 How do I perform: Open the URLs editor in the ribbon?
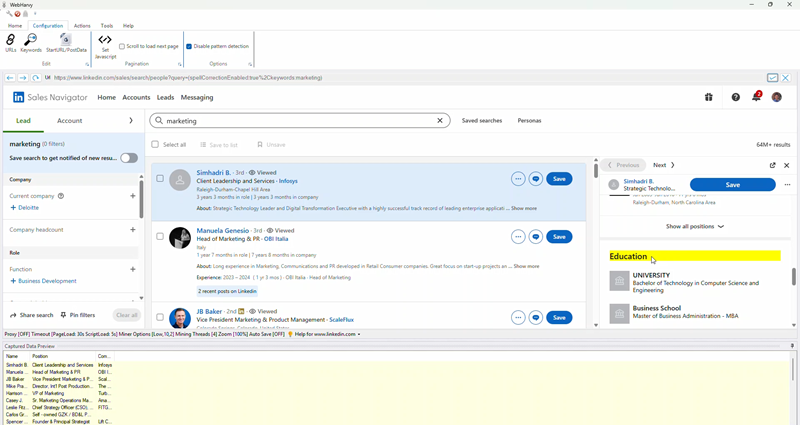pyautogui.click(x=10, y=43)
